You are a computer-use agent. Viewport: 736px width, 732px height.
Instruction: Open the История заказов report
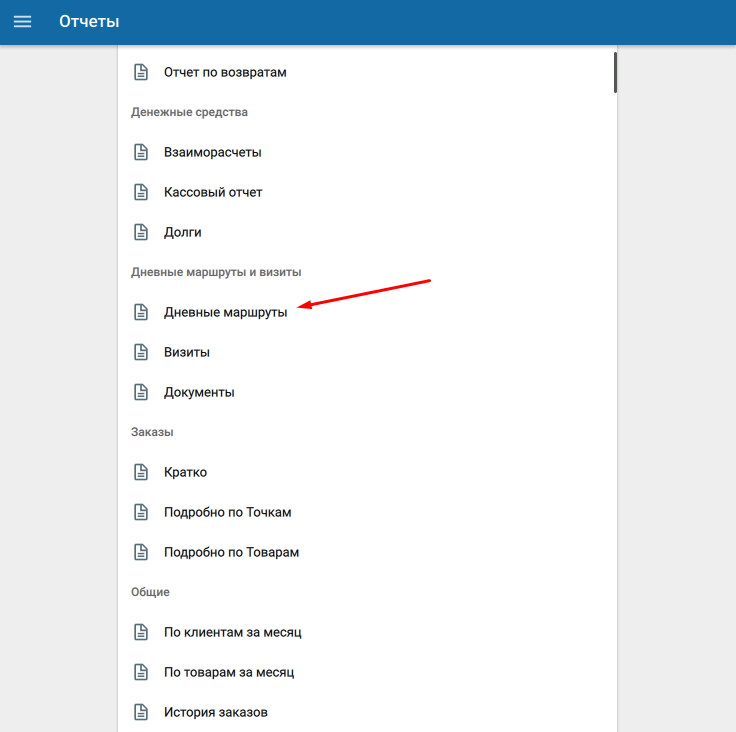[x=216, y=712]
